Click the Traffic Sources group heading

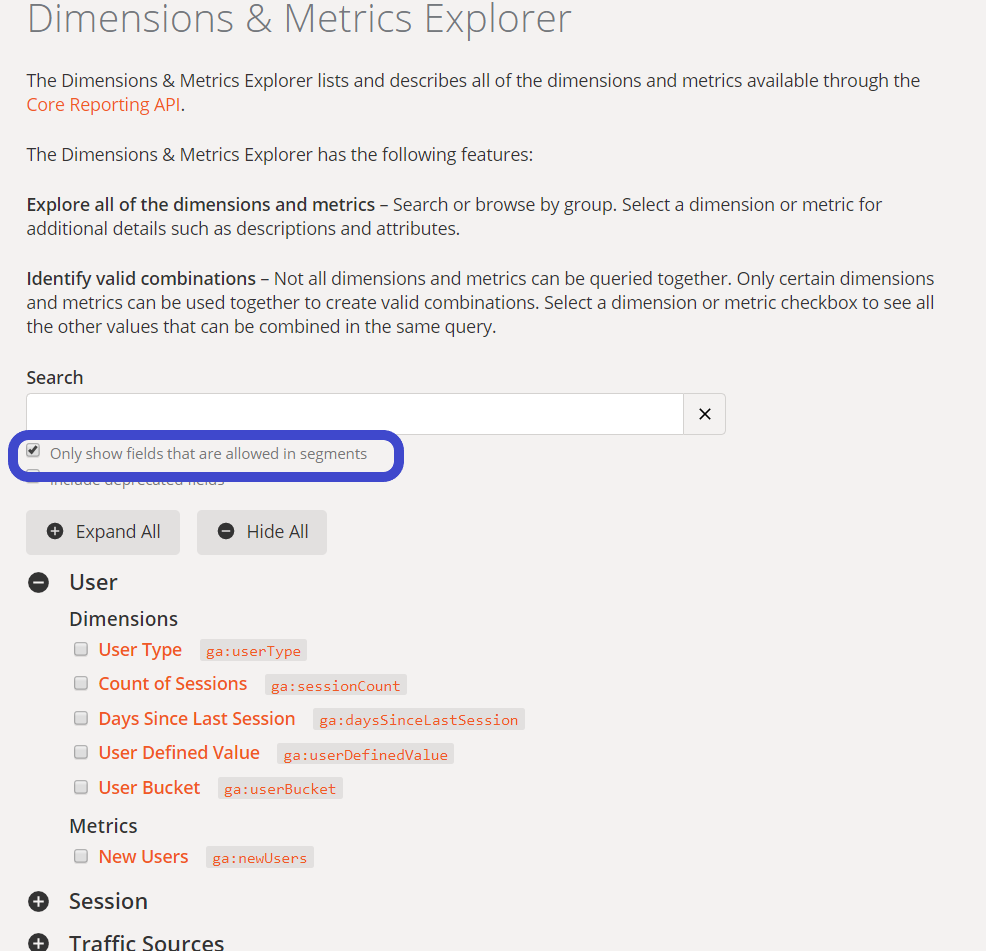click(147, 942)
